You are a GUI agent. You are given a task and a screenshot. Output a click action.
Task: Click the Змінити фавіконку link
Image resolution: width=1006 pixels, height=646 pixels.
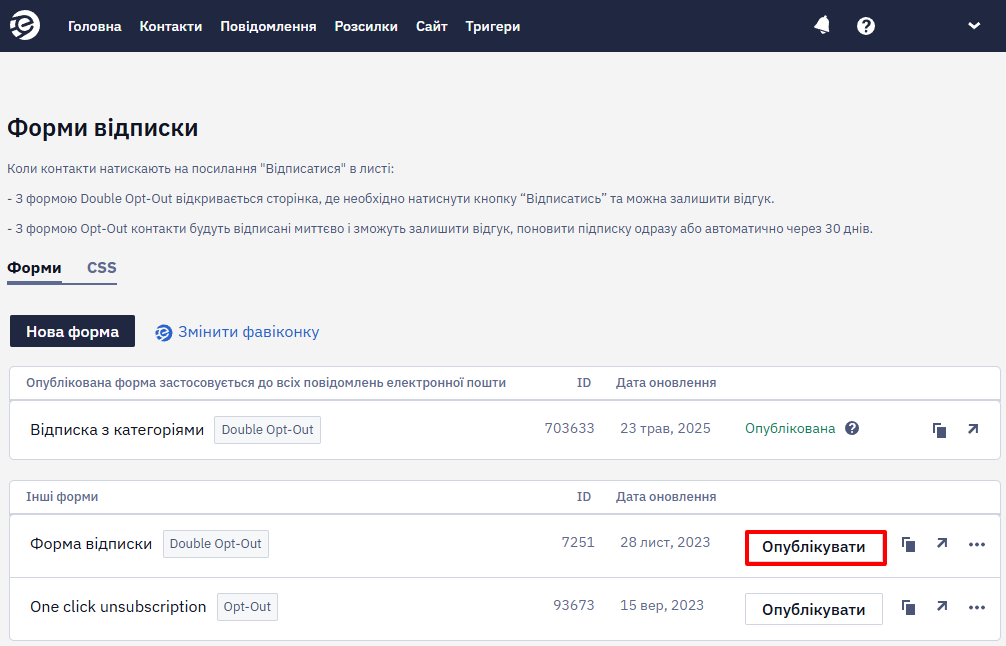tap(248, 332)
